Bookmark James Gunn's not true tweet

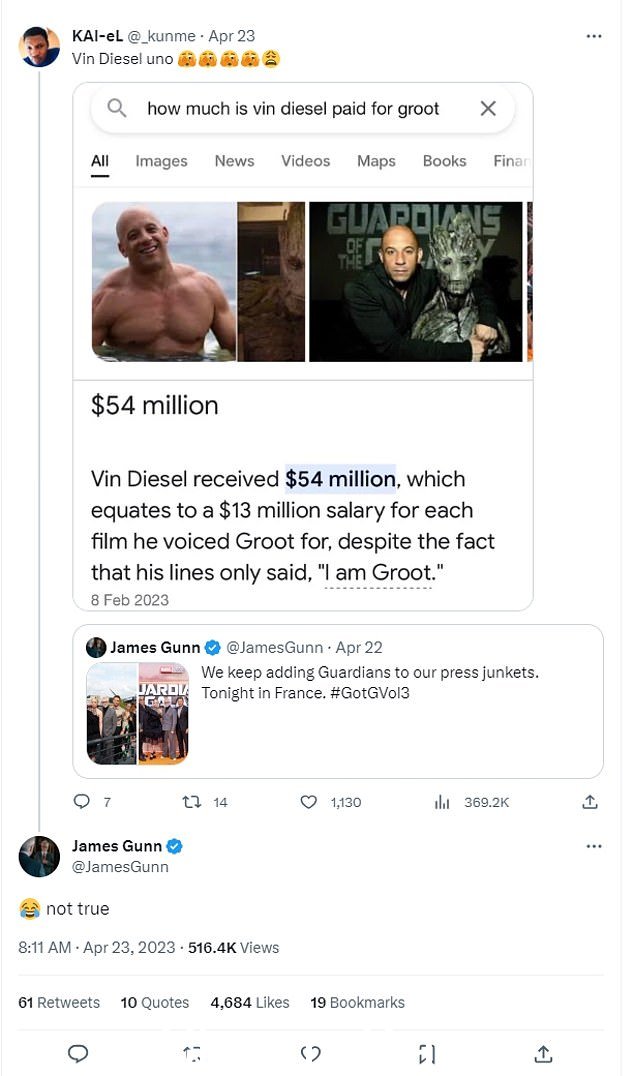427,1053
